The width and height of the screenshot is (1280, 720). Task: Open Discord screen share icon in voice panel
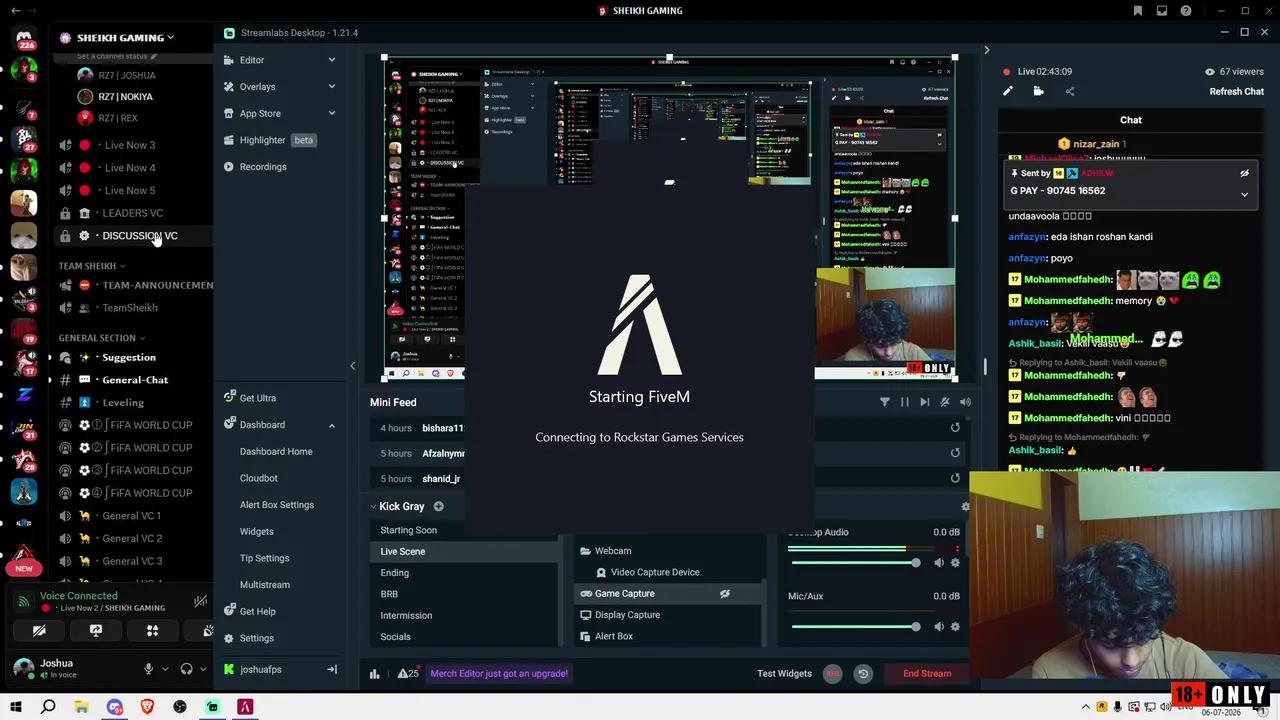[96, 631]
